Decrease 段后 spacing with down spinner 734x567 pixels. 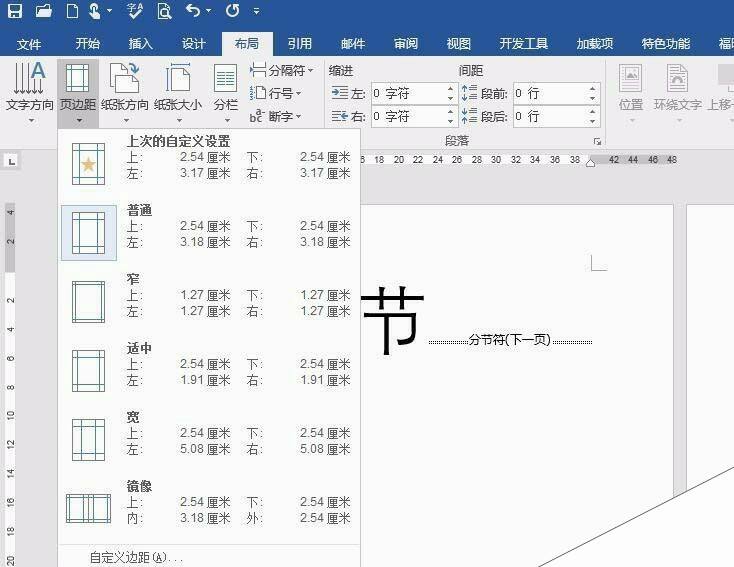[x=593, y=121]
